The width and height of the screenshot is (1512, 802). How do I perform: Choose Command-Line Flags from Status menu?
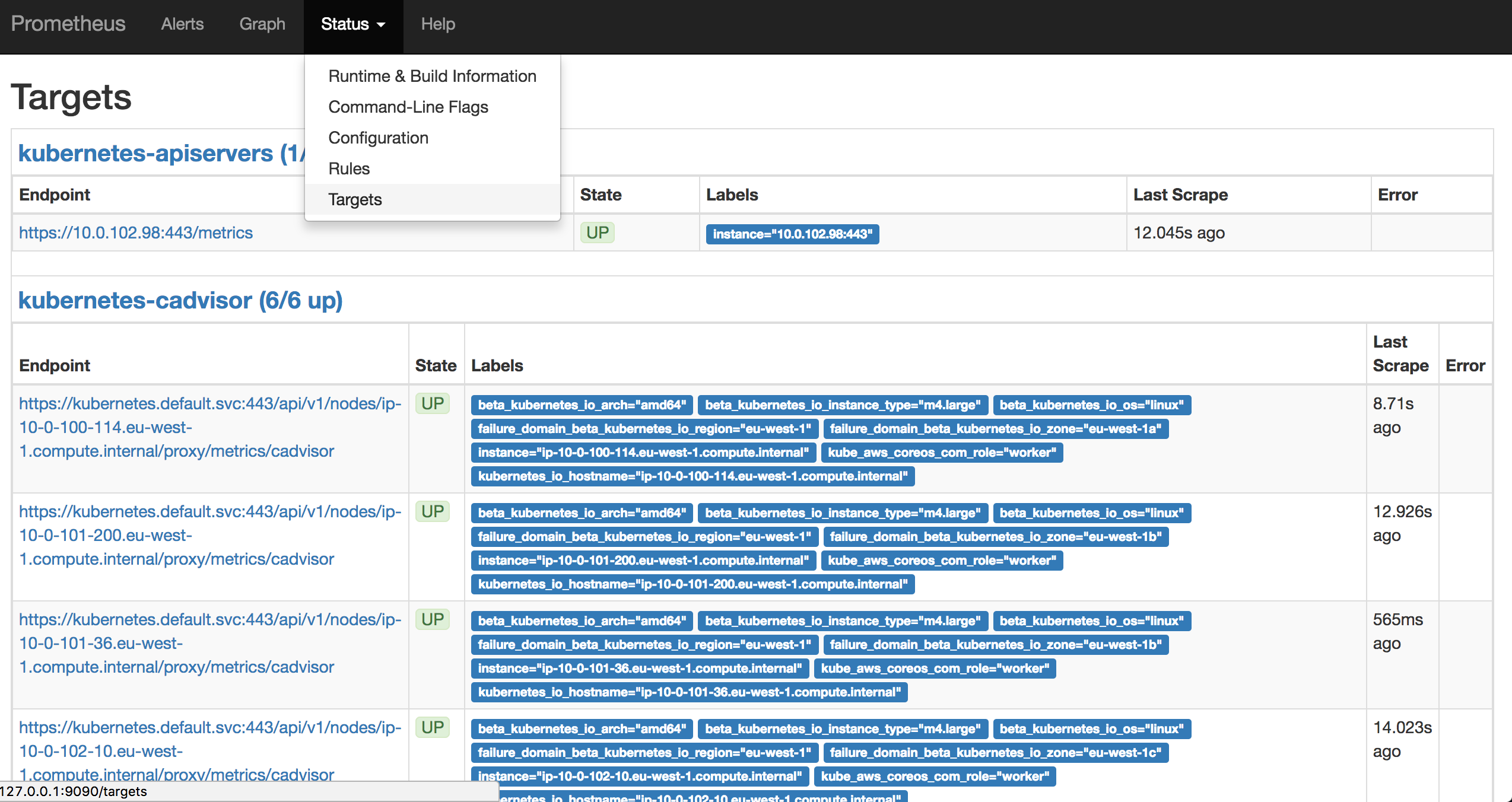(408, 107)
